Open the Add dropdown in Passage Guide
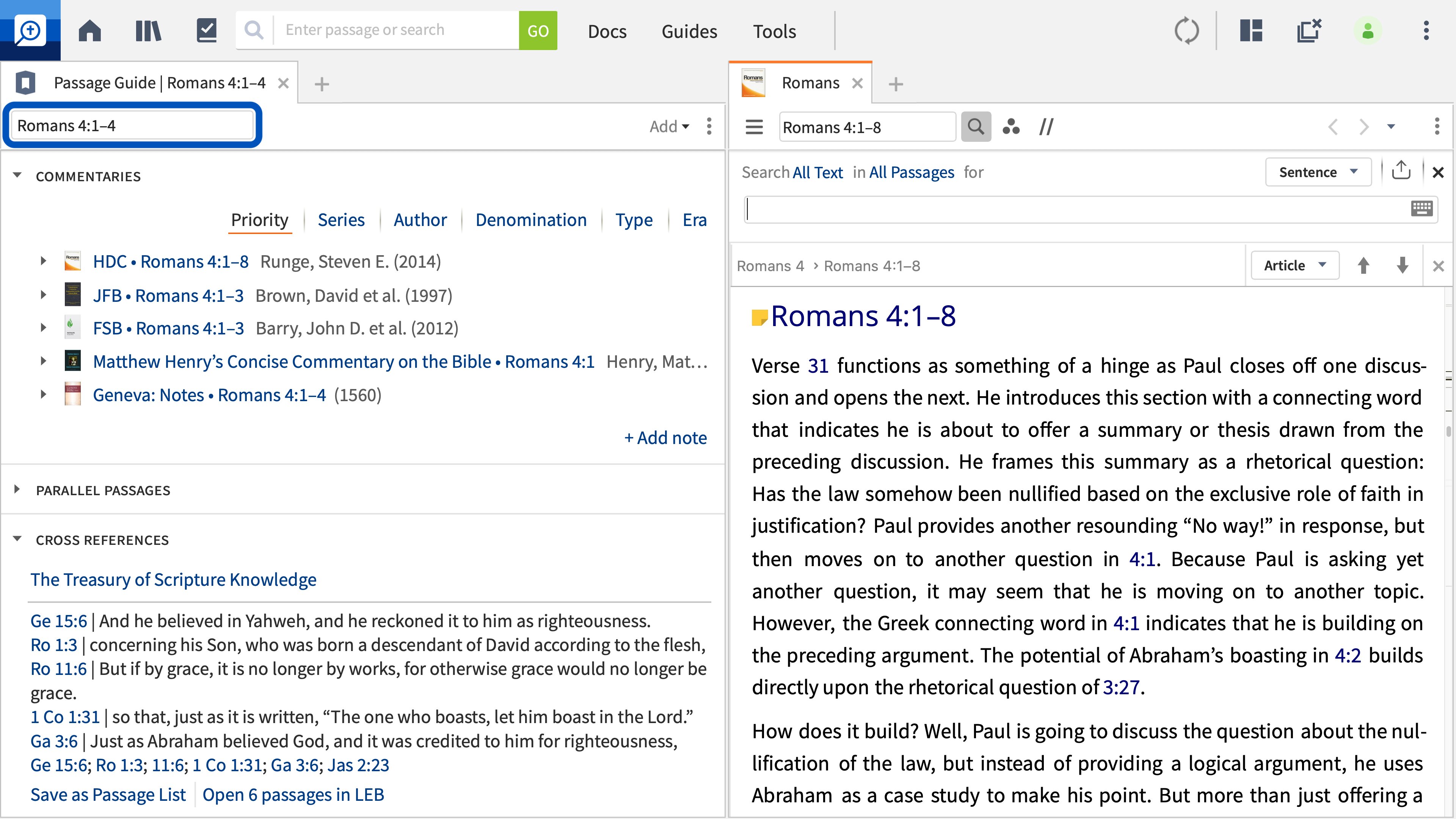Image resolution: width=1456 pixels, height=819 pixels. tap(669, 126)
